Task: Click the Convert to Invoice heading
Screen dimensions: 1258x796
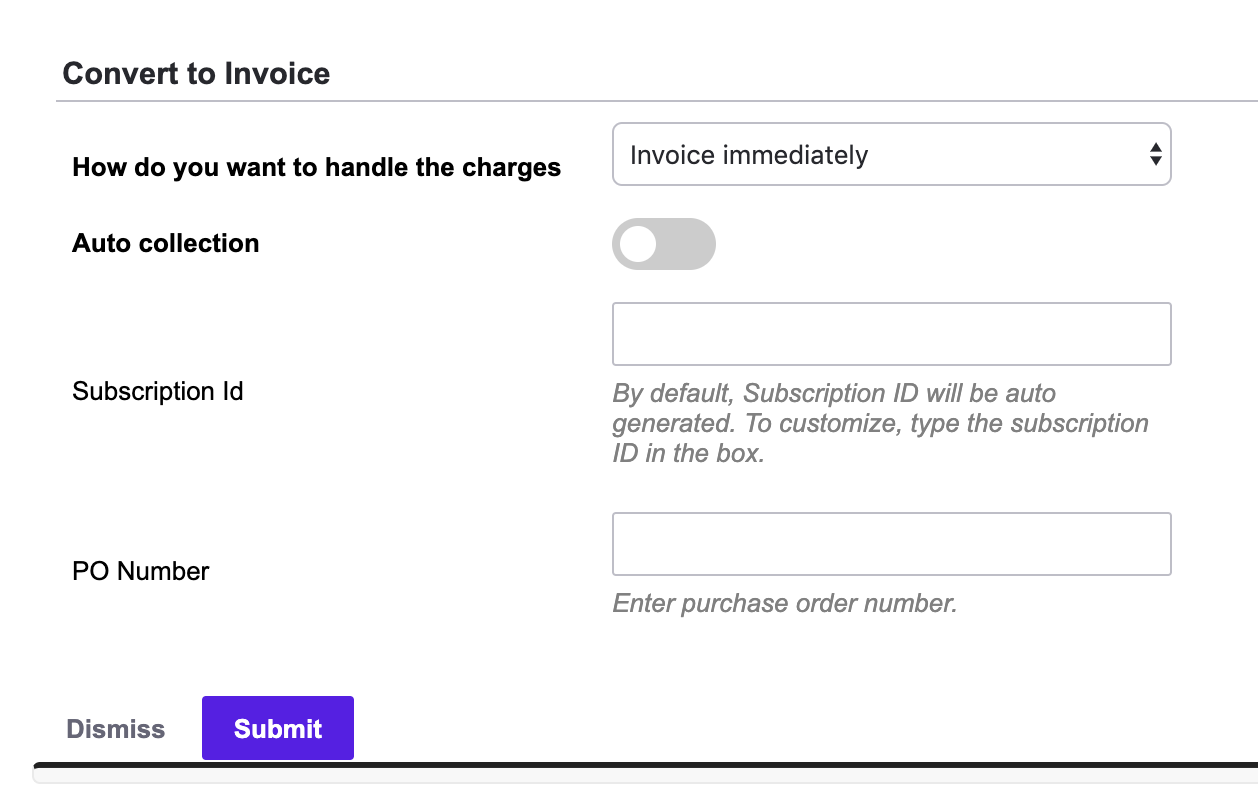Action: click(196, 74)
